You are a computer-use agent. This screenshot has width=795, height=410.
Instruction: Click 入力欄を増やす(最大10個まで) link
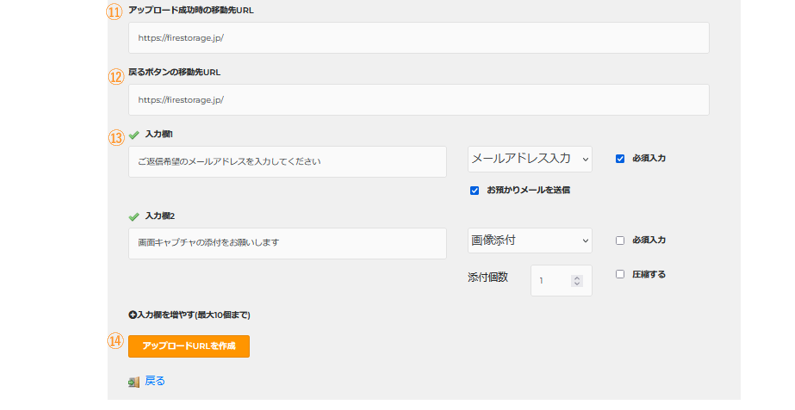pyautogui.click(x=194, y=315)
